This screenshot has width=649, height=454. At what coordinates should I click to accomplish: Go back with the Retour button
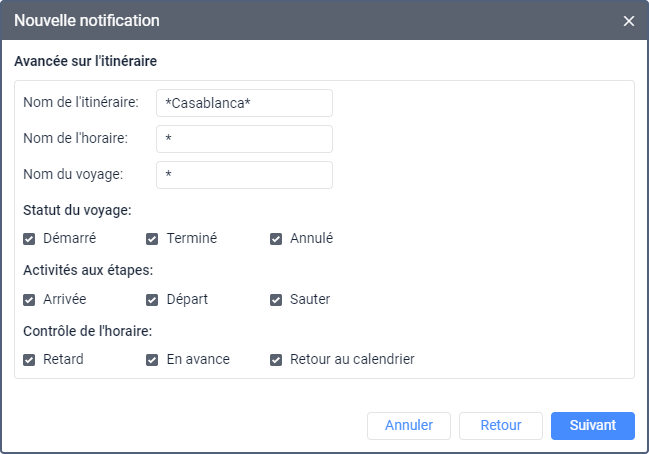click(x=500, y=425)
